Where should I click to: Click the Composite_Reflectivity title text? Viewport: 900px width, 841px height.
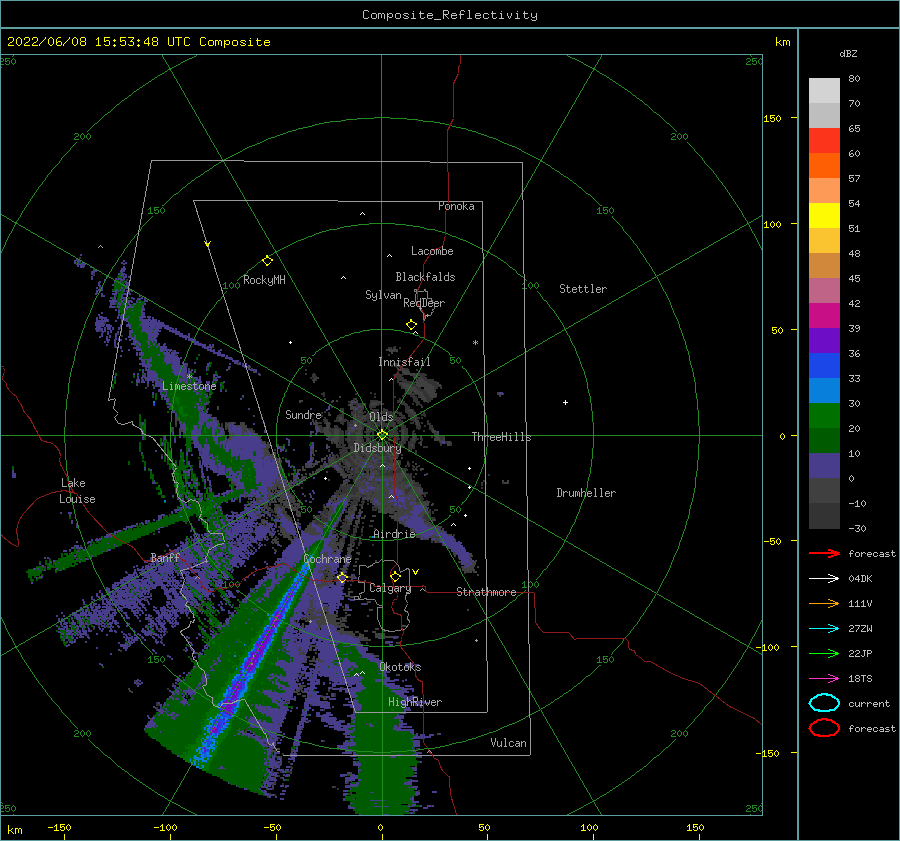click(x=449, y=15)
